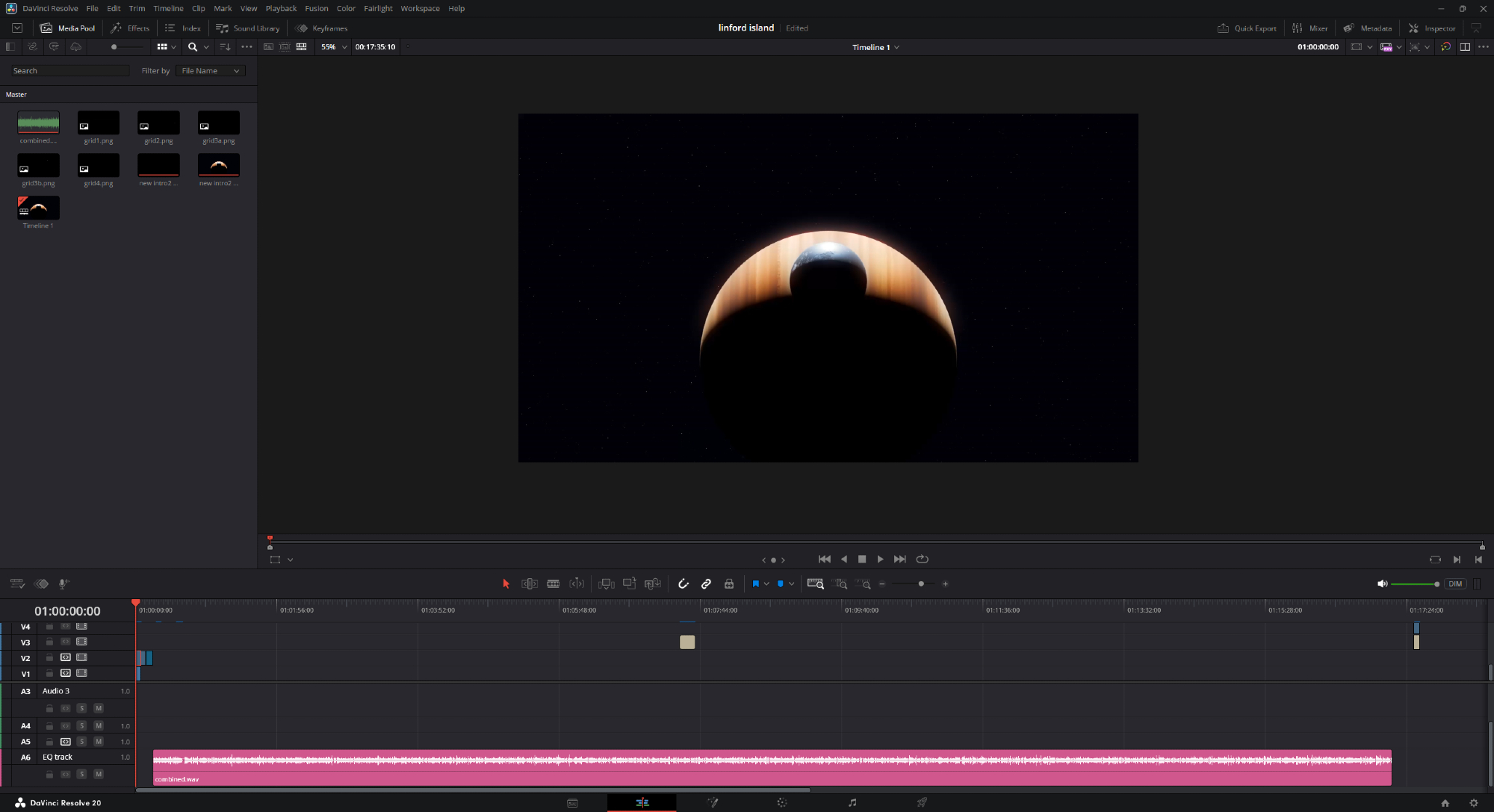Click the Full Extent Zoom icon
This screenshot has height=812, width=1494.
[x=815, y=584]
